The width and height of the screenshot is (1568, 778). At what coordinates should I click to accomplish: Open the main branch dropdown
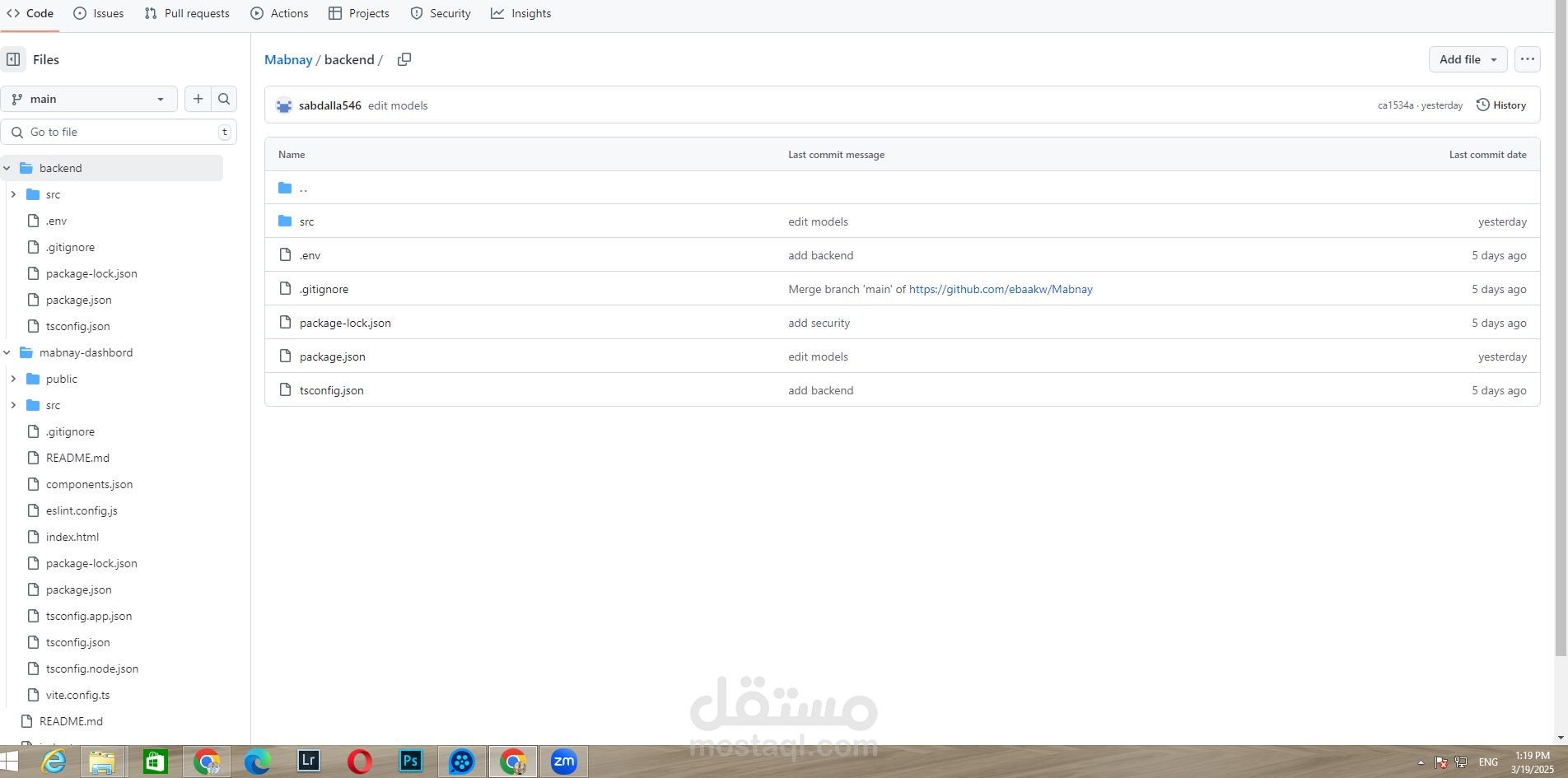point(89,98)
